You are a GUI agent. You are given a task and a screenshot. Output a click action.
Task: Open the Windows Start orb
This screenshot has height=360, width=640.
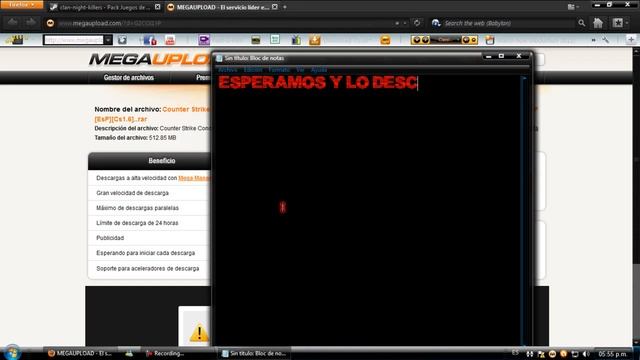coord(12,353)
